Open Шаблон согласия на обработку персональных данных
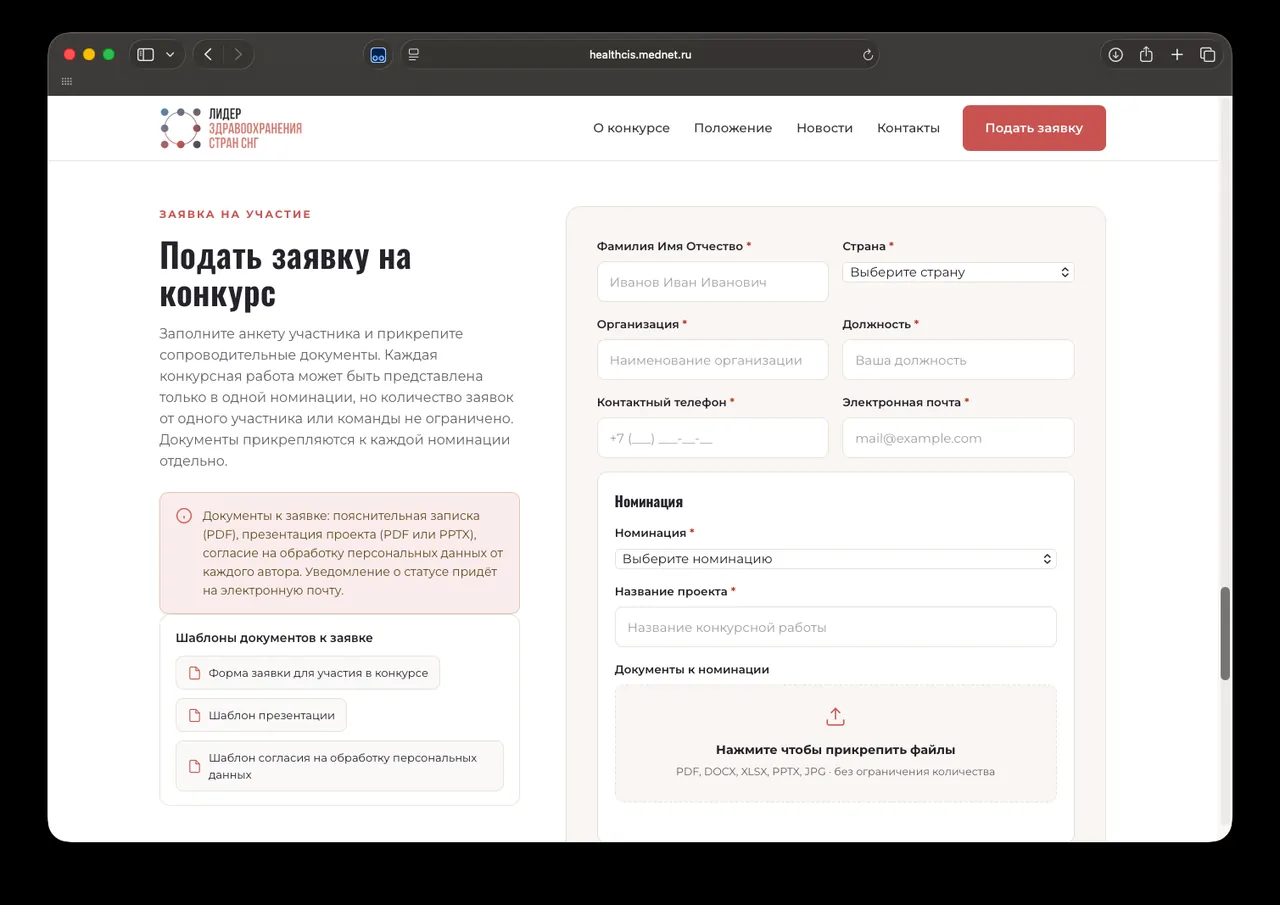This screenshot has width=1280, height=905. [x=340, y=766]
